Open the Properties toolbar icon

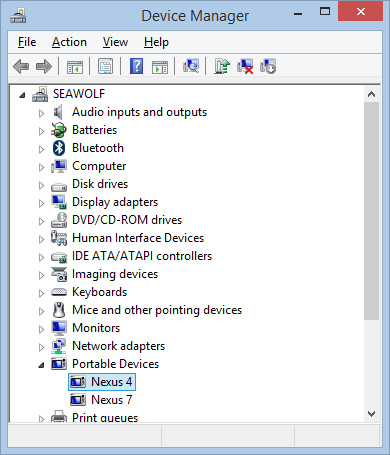(105, 66)
